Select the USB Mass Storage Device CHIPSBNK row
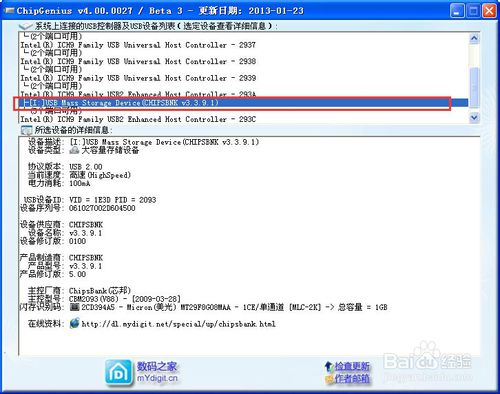 click(243, 103)
